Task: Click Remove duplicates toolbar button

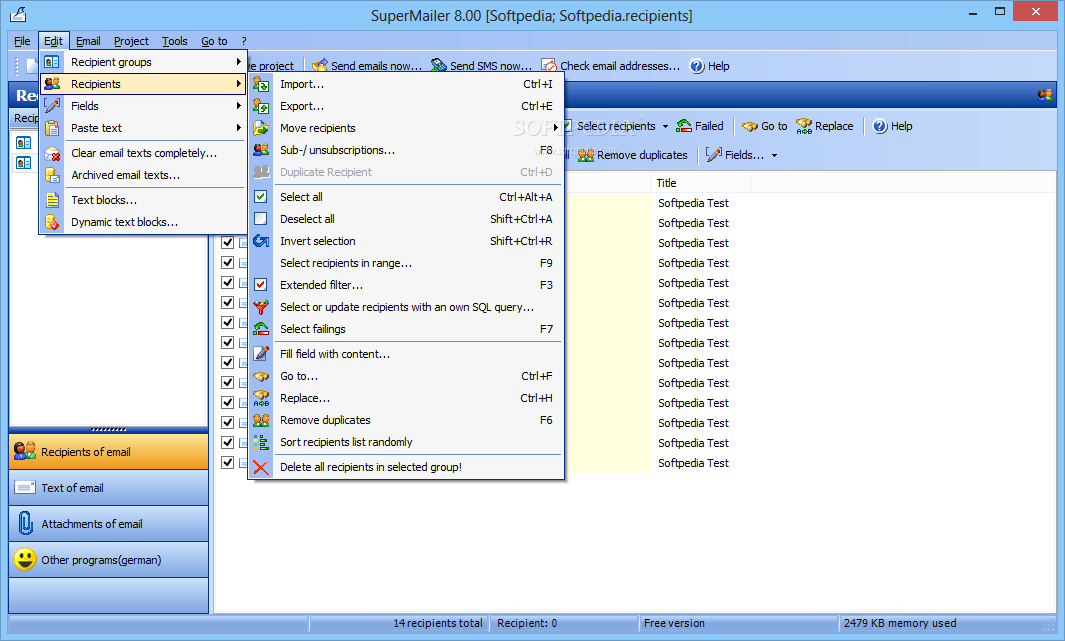Action: coord(632,155)
